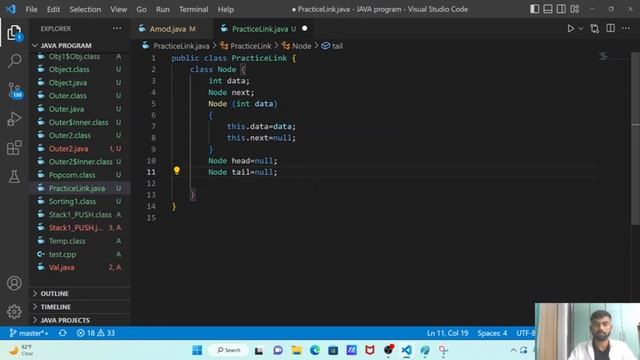640x360 pixels.
Task: Open Source Control view icon
Action: tap(15, 90)
